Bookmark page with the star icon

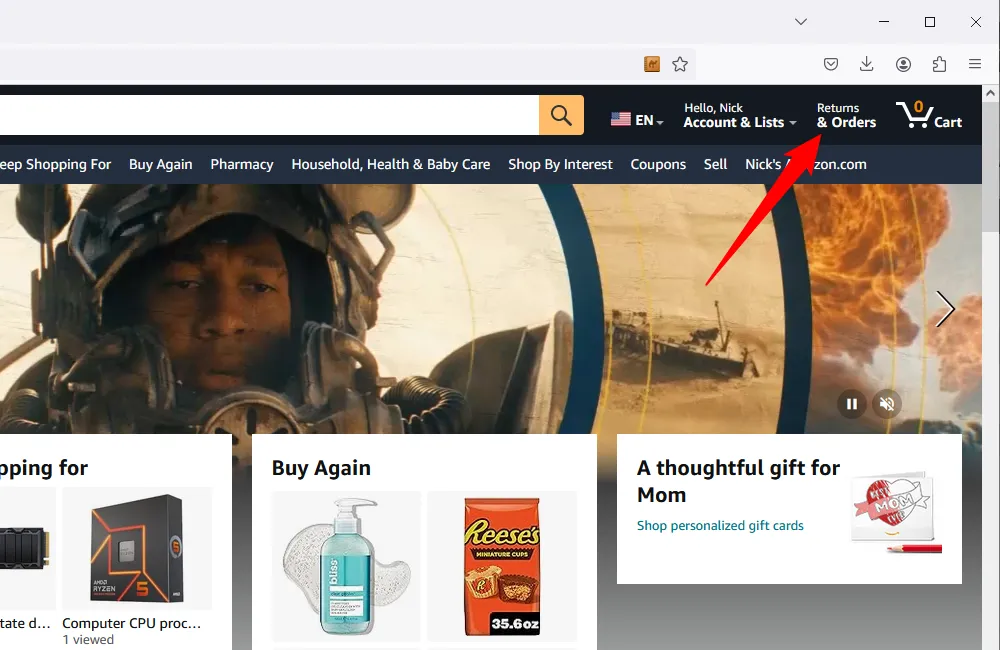[680, 64]
